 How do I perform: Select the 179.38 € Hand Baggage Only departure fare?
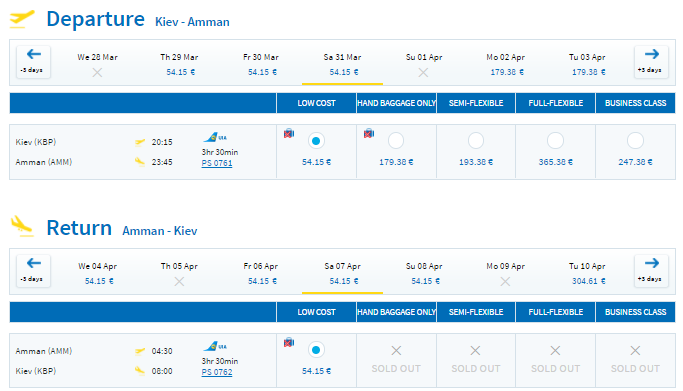pyautogui.click(x=396, y=141)
